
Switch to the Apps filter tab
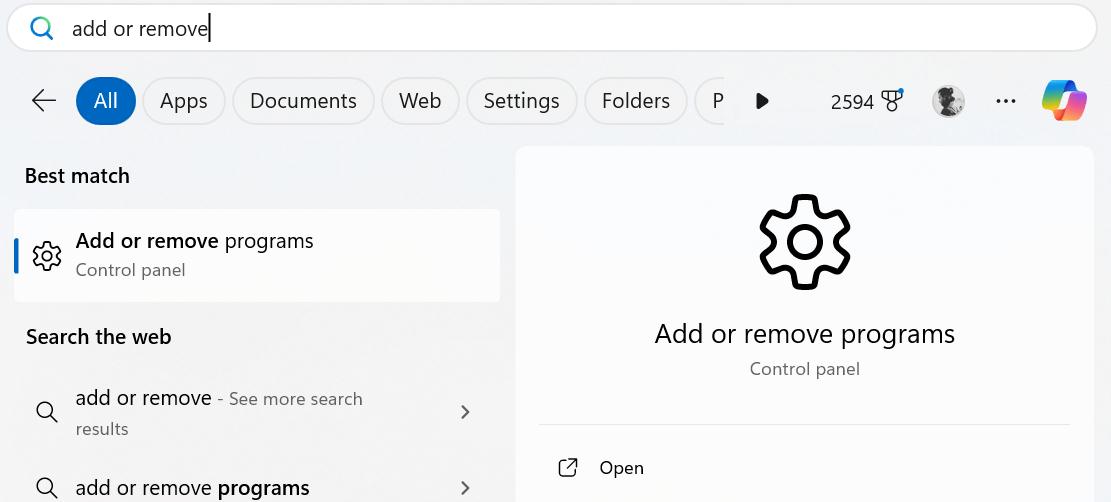[183, 101]
